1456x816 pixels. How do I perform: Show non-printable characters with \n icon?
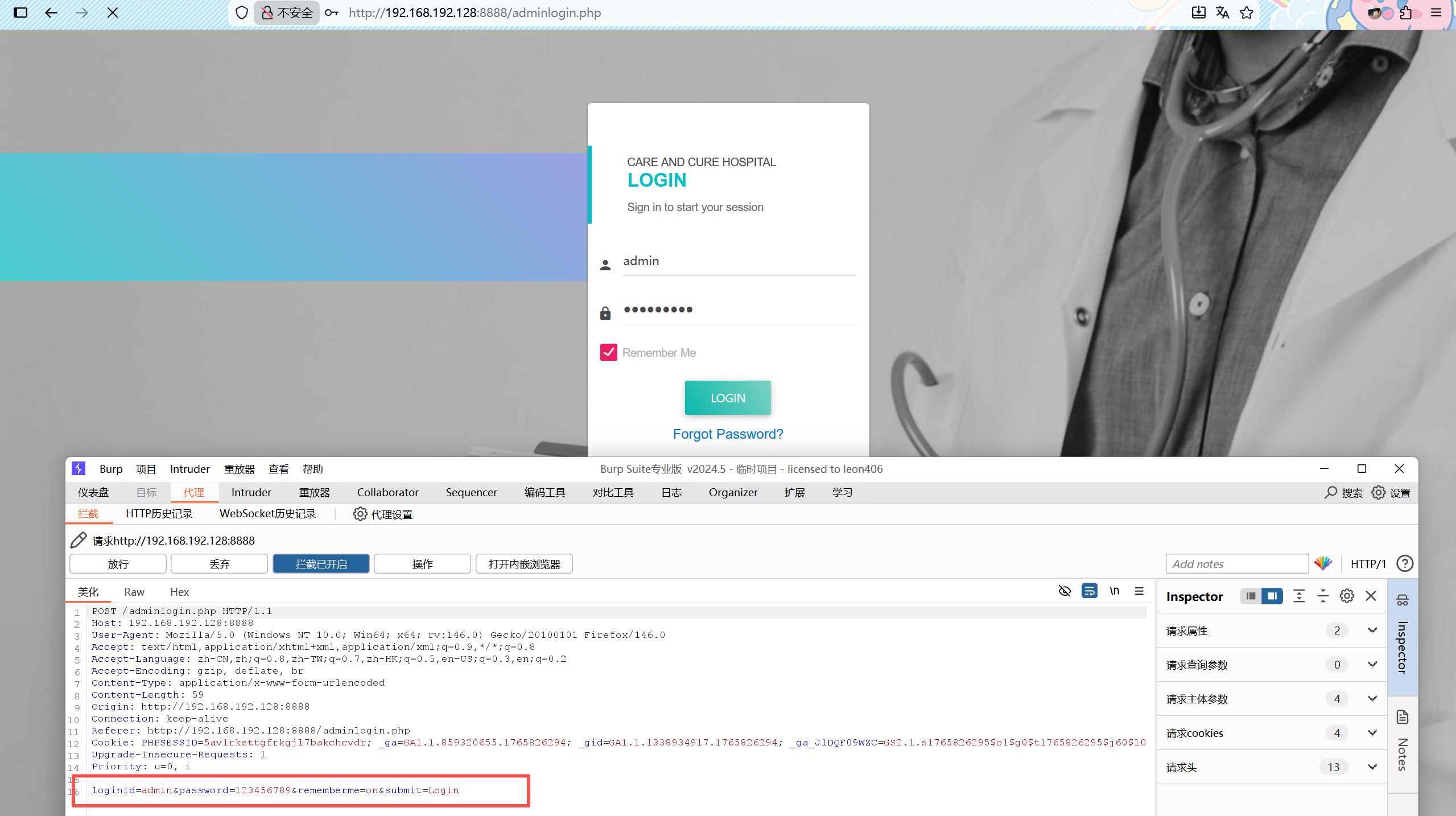click(1114, 591)
